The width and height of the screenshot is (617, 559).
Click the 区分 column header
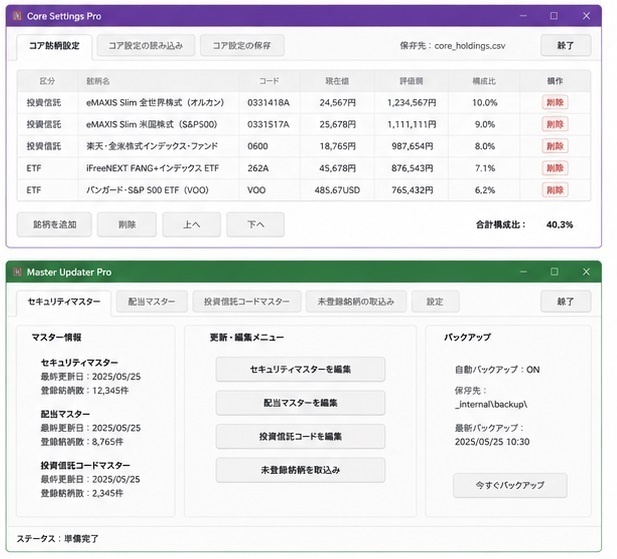pos(47,81)
